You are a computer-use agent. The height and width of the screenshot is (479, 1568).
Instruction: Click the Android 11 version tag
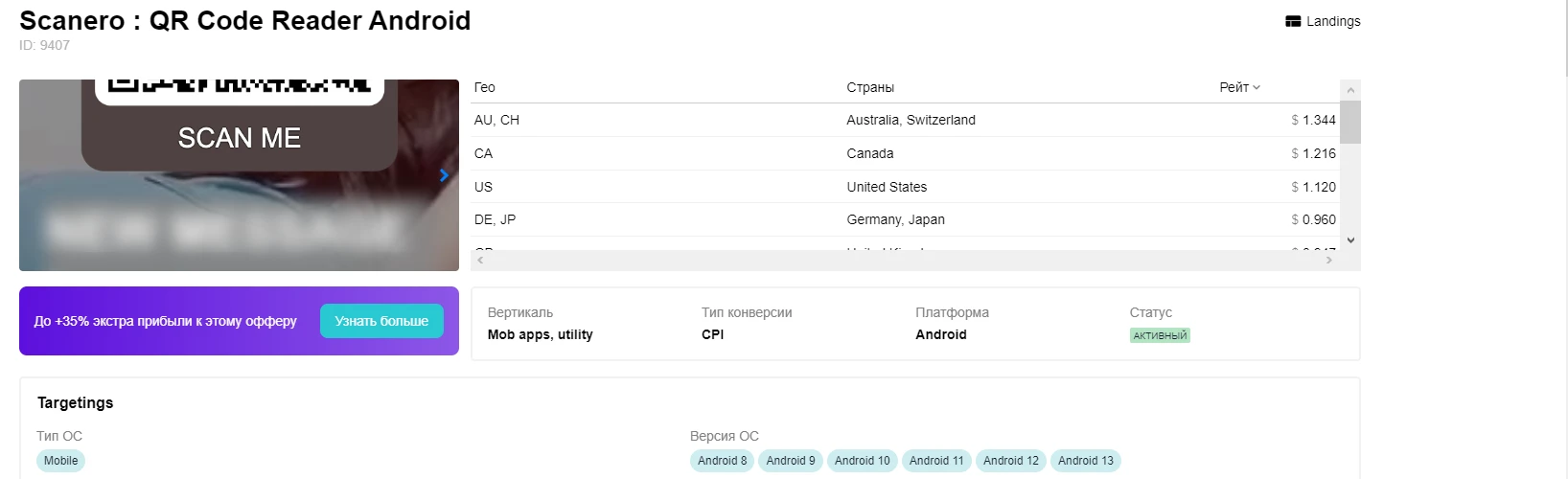936,461
